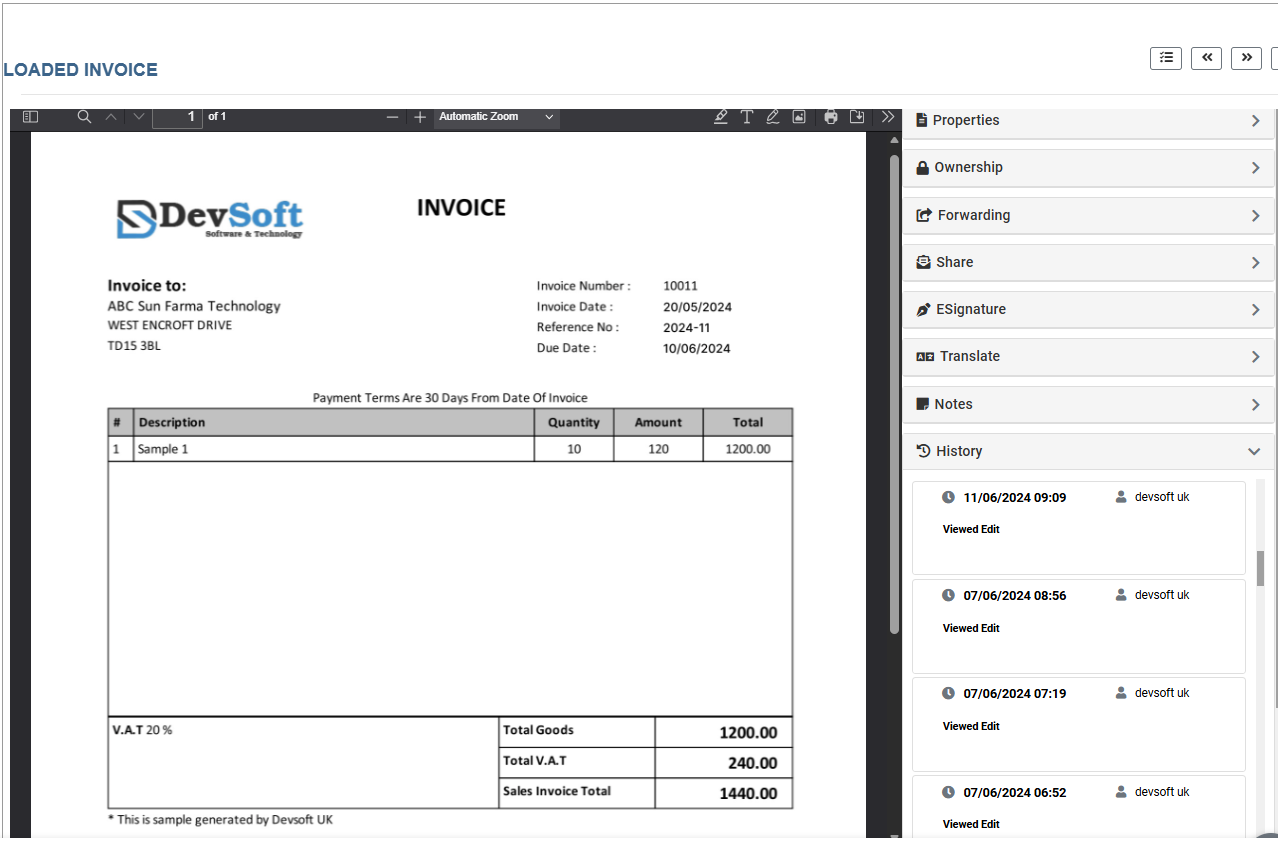Screen dimensions: 1278x842
Task: Go to previous document (double left arrows)
Action: point(1207,58)
